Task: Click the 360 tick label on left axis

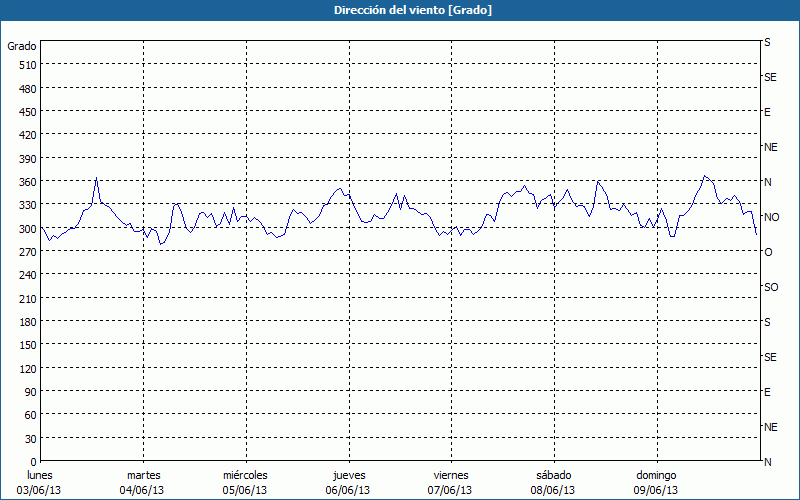Action: coord(27,182)
